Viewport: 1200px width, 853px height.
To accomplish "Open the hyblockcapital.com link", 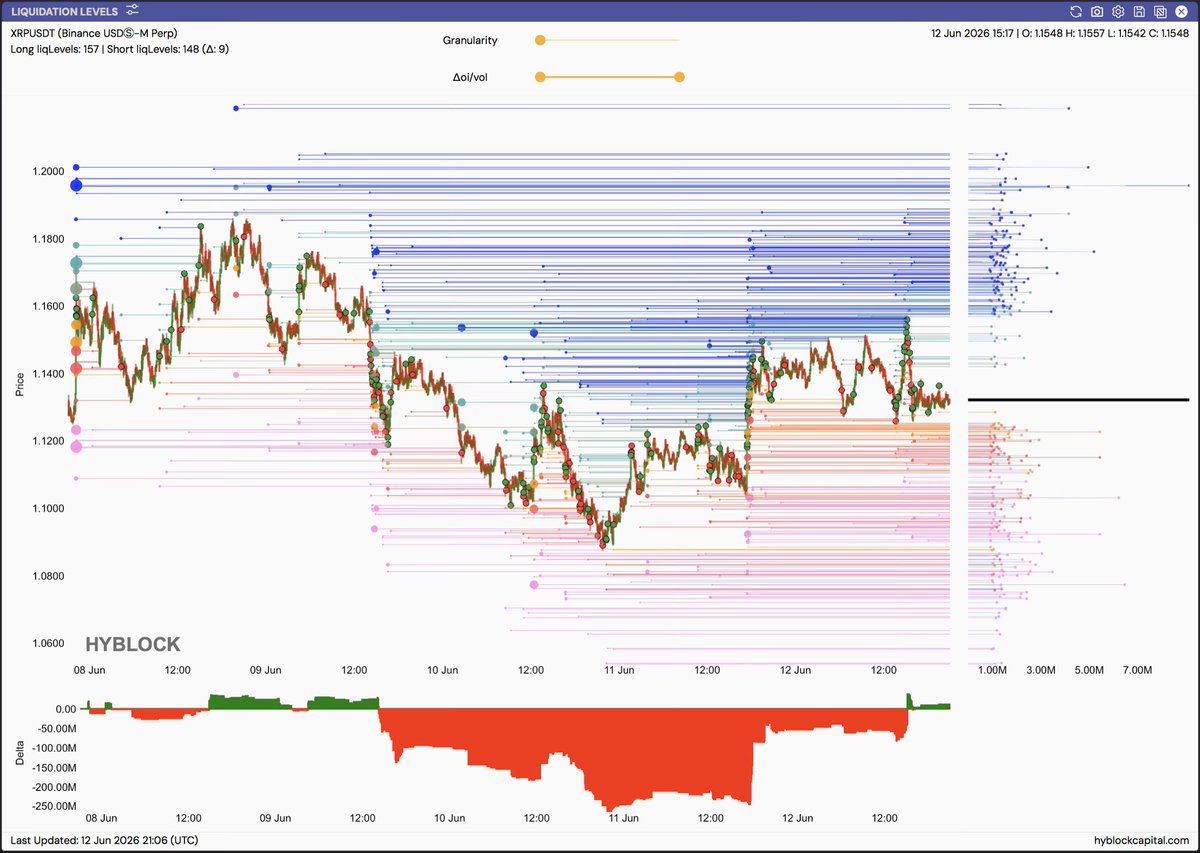I will click(1142, 841).
